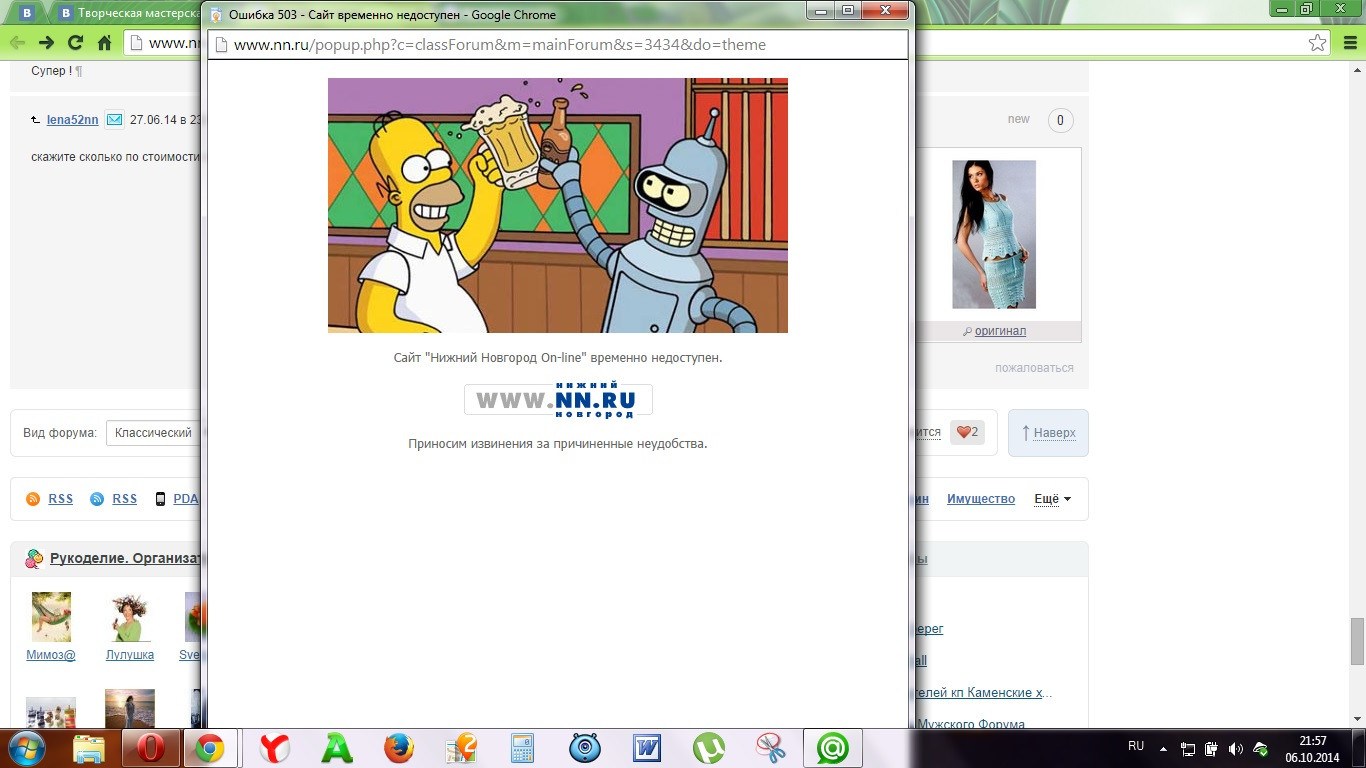The width and height of the screenshot is (1366, 768).
Task: Click the PDA version link
Action: coord(185,499)
